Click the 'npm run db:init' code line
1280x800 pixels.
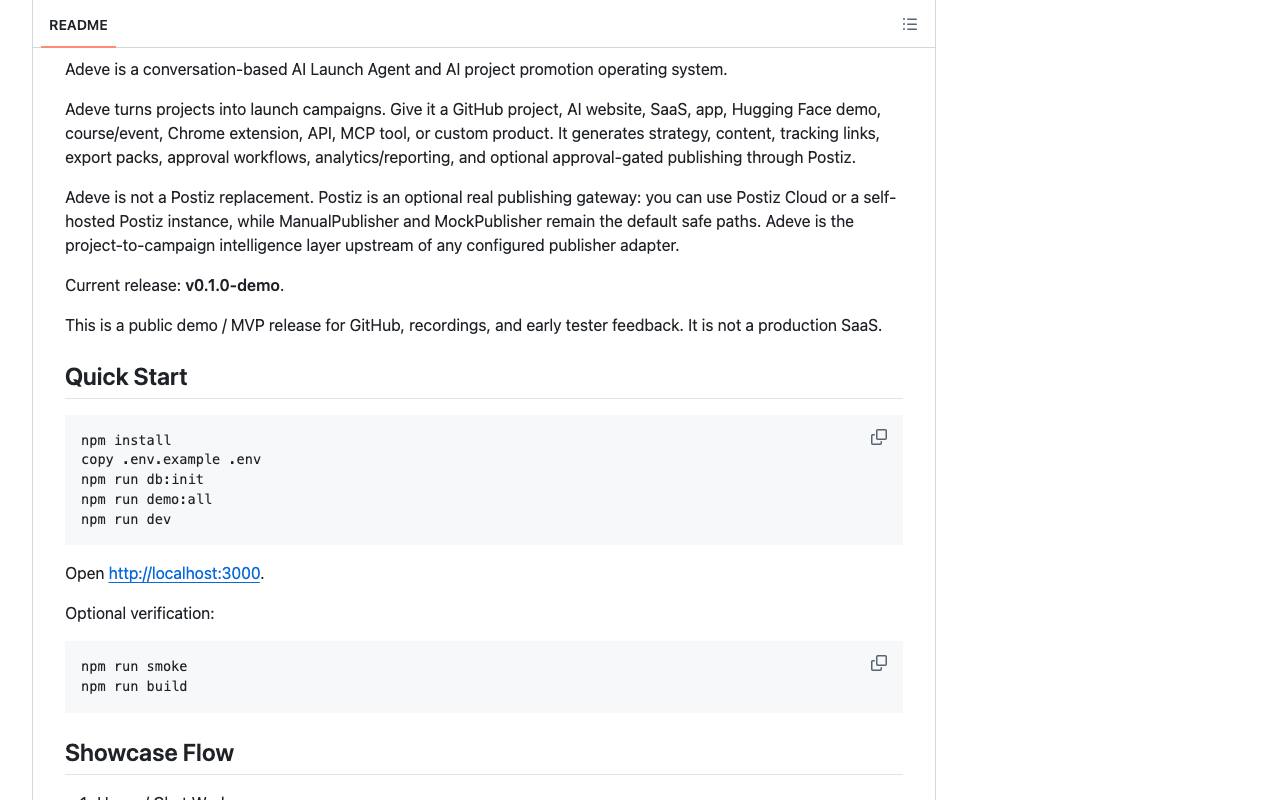pyautogui.click(x=142, y=479)
